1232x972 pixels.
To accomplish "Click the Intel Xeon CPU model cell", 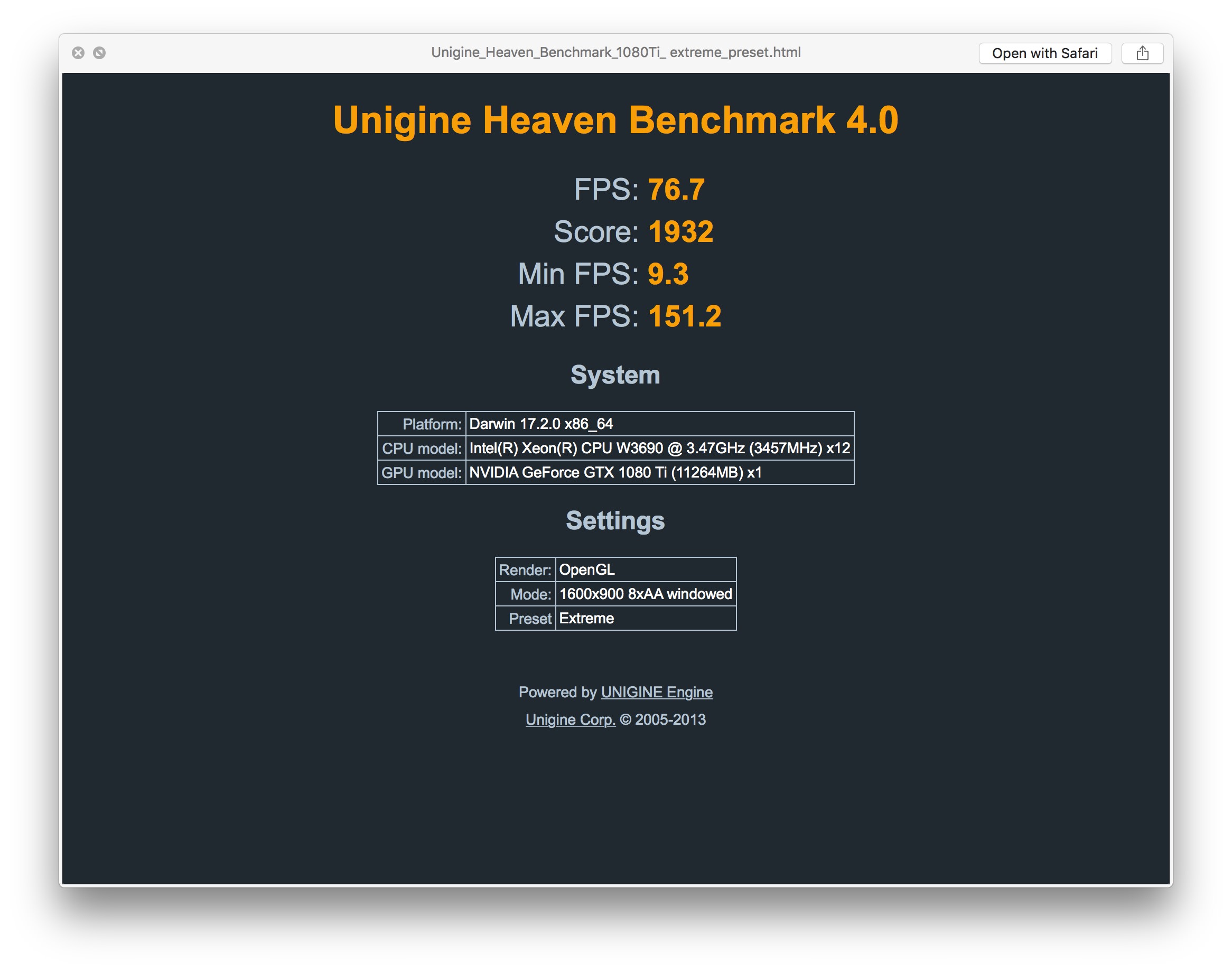I will pyautogui.click(x=659, y=448).
